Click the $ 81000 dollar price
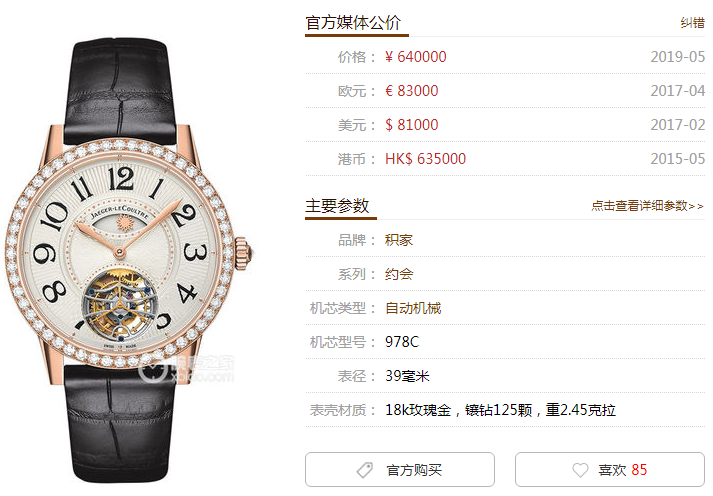This screenshot has width=713, height=496. (412, 125)
